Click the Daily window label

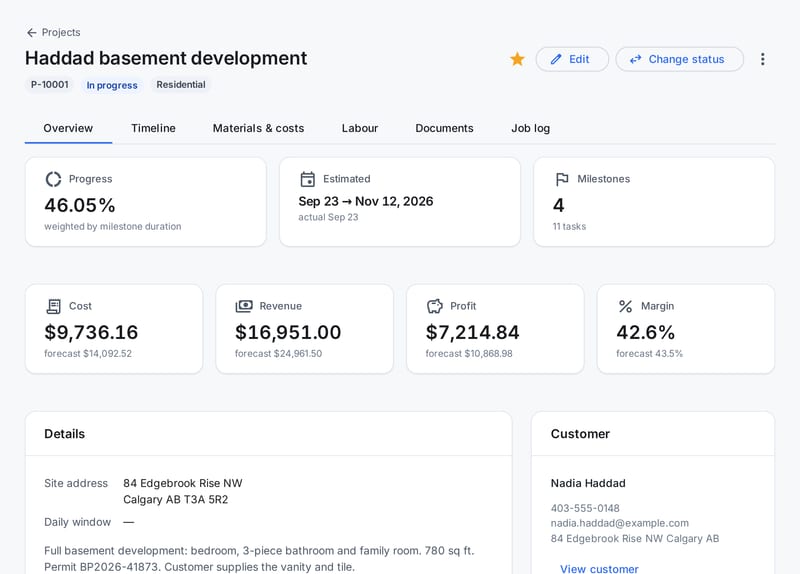78,522
